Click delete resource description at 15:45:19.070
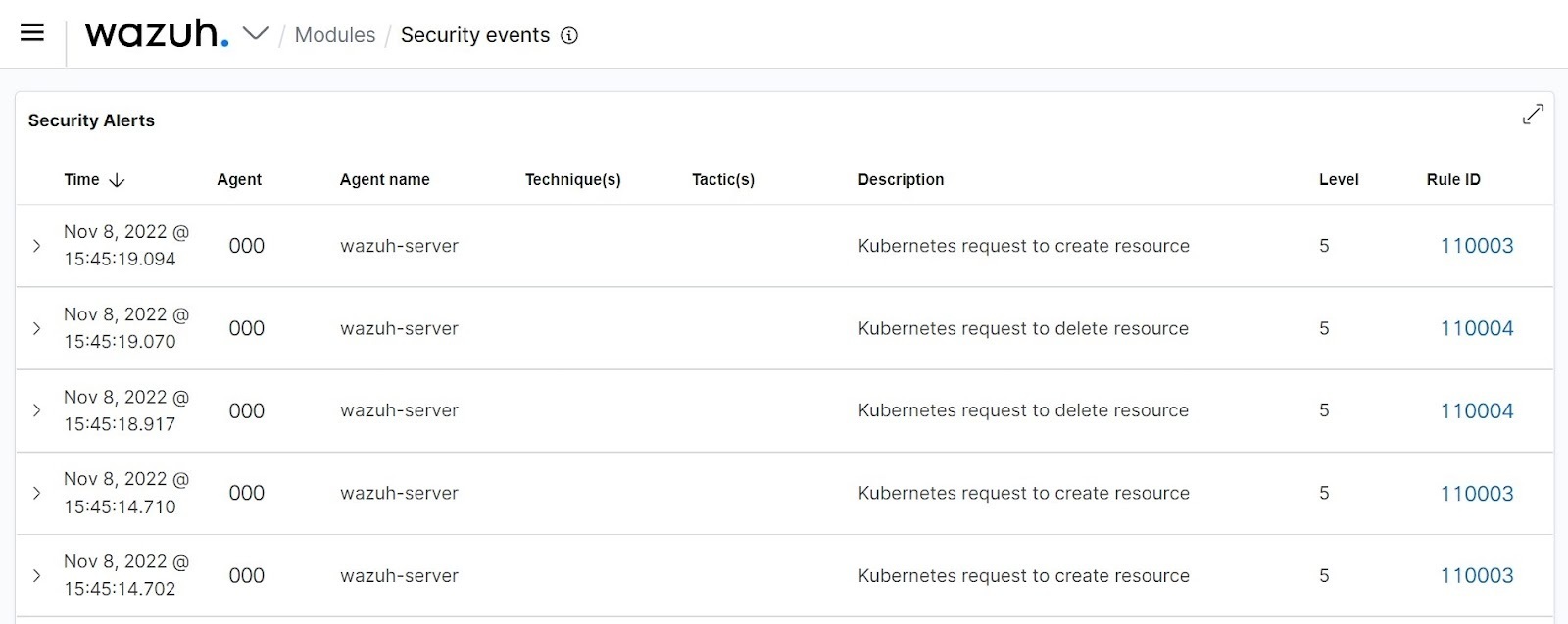This screenshot has height=624, width=1568. (x=1023, y=328)
